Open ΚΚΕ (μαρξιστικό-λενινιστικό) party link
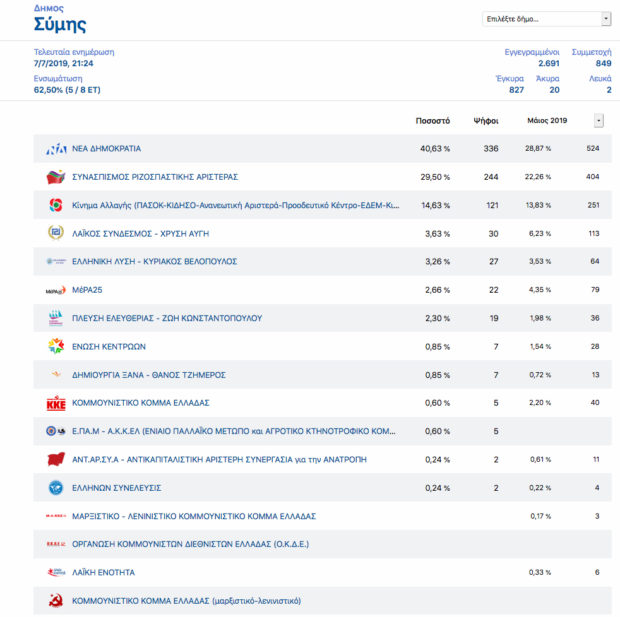This screenshot has height=617, width=620. point(186,601)
